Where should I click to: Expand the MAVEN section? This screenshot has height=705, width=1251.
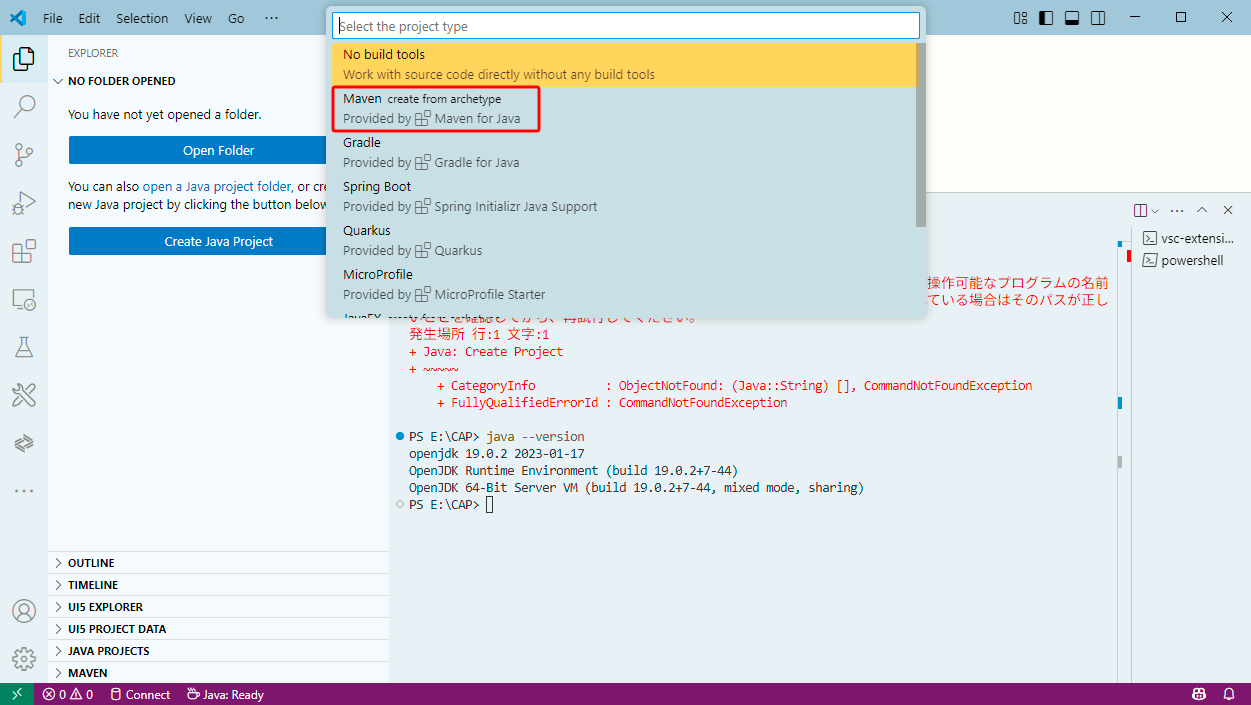coord(219,673)
